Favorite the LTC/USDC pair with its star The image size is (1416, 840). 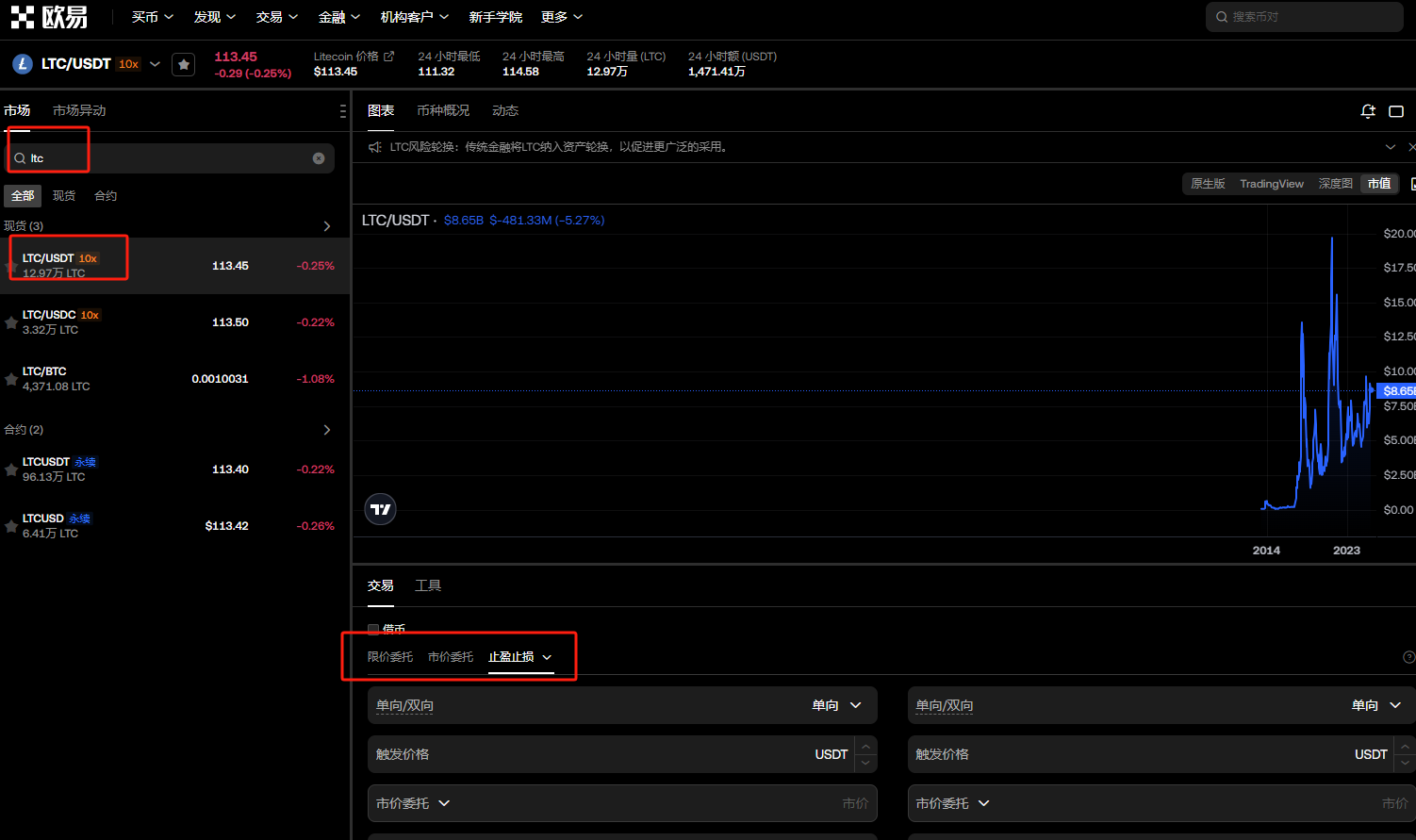click(x=11, y=322)
